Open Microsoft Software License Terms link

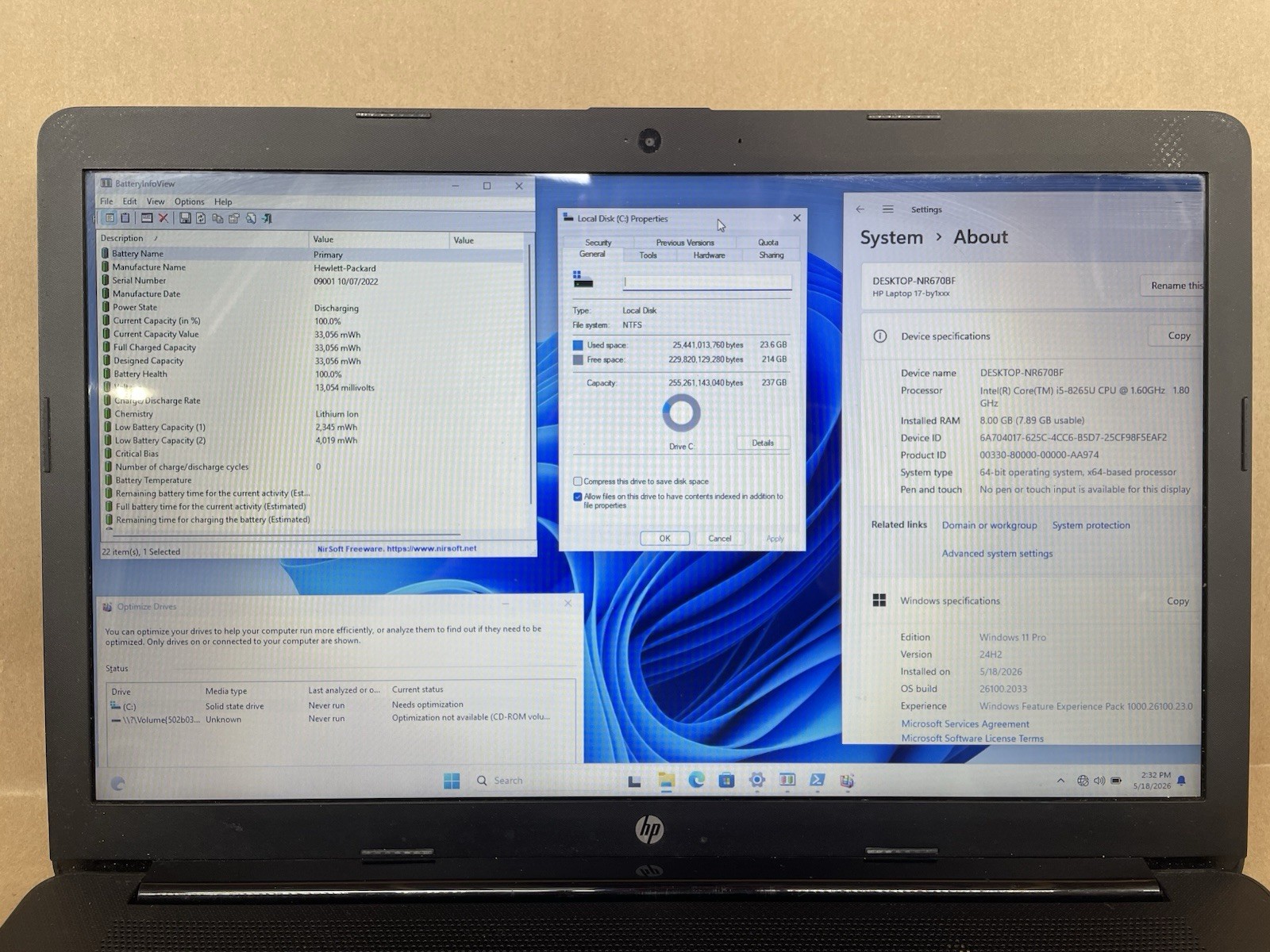(972, 738)
